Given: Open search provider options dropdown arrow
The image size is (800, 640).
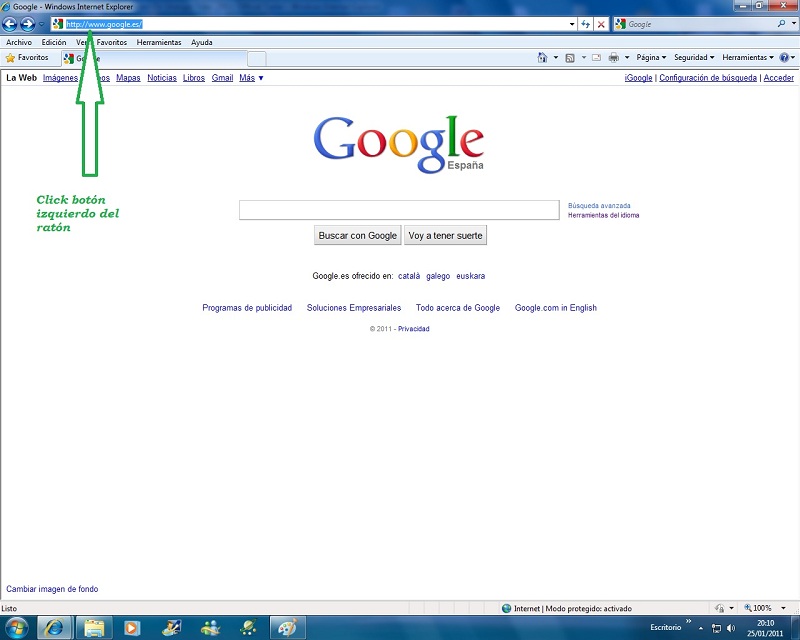Looking at the screenshot, I should click(x=793, y=23).
